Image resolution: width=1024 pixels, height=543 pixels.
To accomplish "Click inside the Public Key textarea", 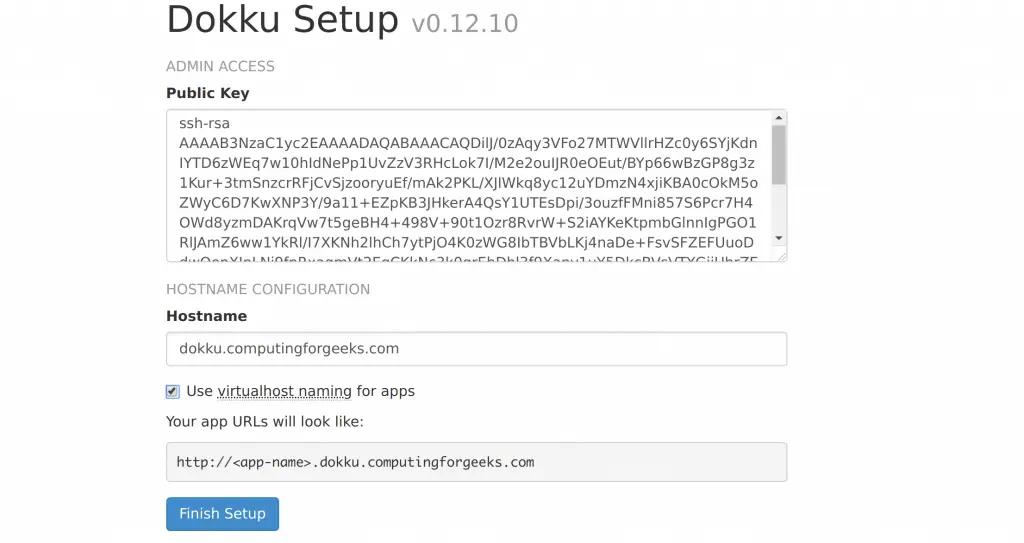I will click(468, 186).
